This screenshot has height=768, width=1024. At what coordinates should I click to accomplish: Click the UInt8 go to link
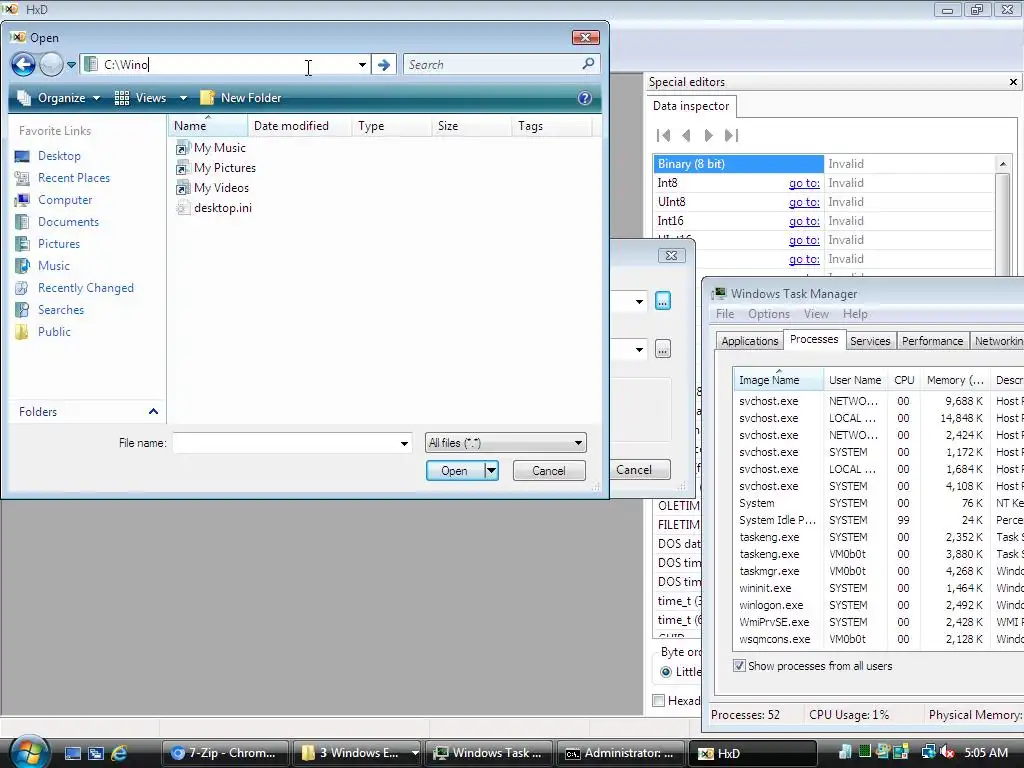point(804,202)
